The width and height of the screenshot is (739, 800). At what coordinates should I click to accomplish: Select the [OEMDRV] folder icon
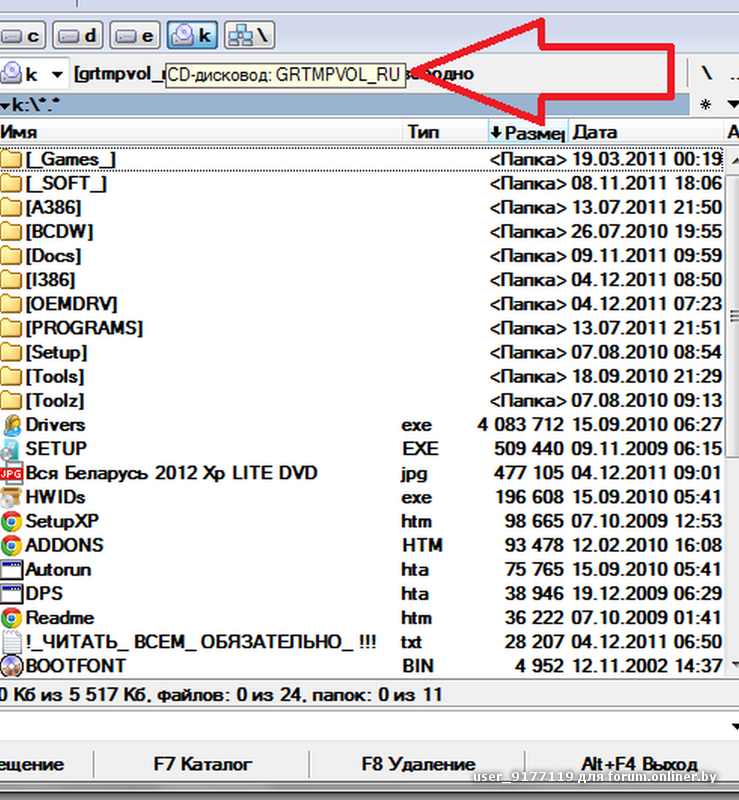11,304
